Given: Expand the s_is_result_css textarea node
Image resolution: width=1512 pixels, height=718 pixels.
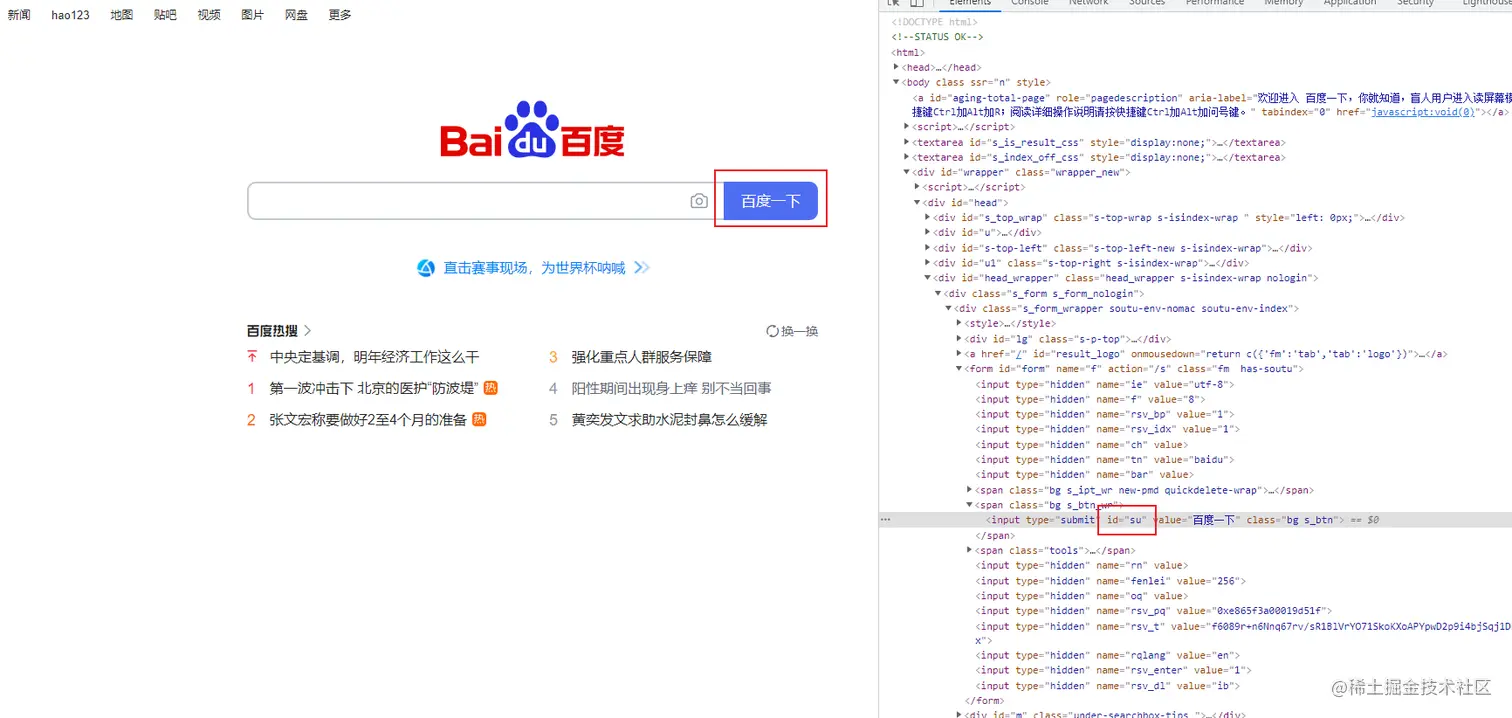Looking at the screenshot, I should click(907, 142).
